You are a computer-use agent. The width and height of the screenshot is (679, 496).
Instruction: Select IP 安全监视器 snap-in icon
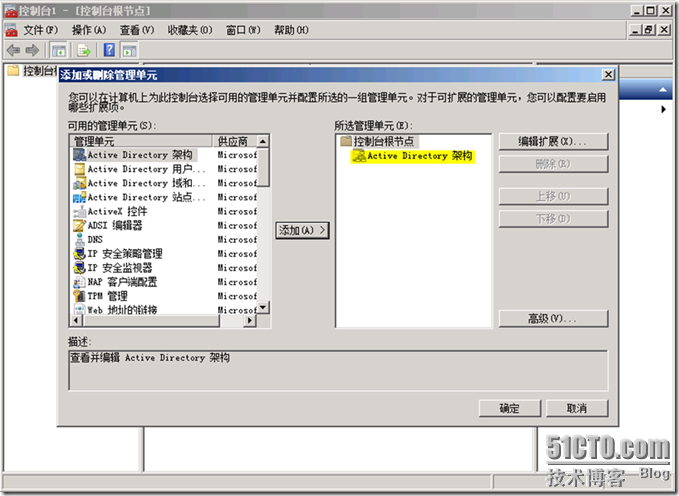[x=80, y=268]
